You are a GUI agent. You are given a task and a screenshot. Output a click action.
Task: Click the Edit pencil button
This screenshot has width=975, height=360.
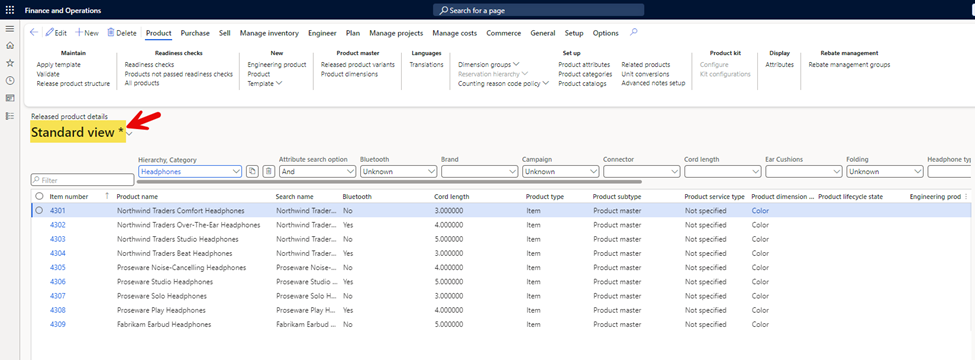[56, 33]
